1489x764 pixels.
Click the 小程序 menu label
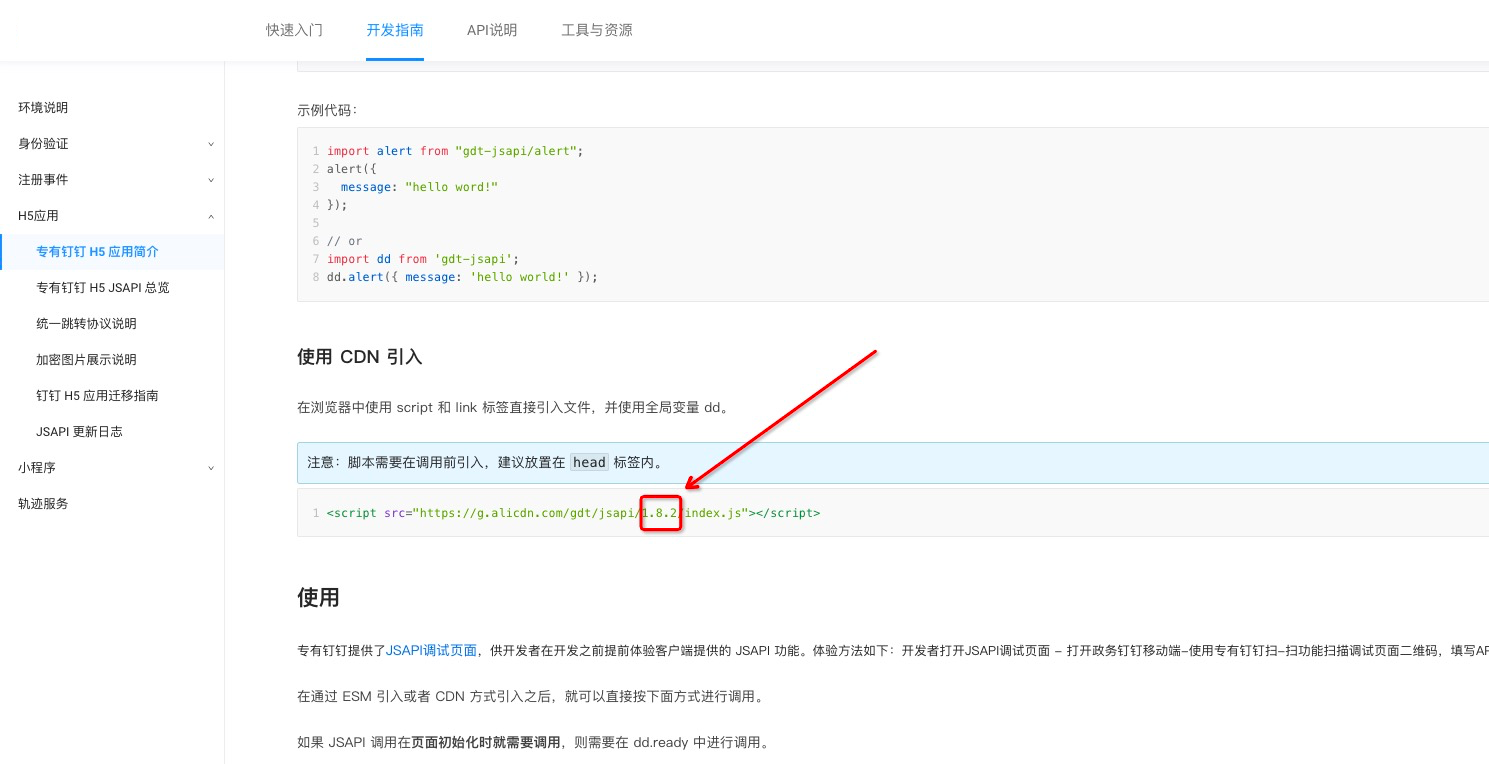[x=37, y=468]
